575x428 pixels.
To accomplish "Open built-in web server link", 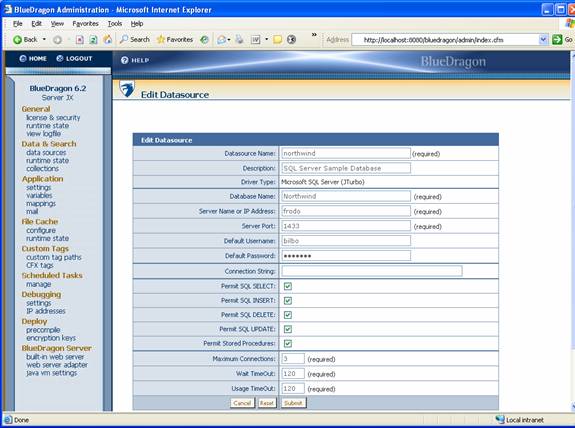I will (x=55, y=357).
